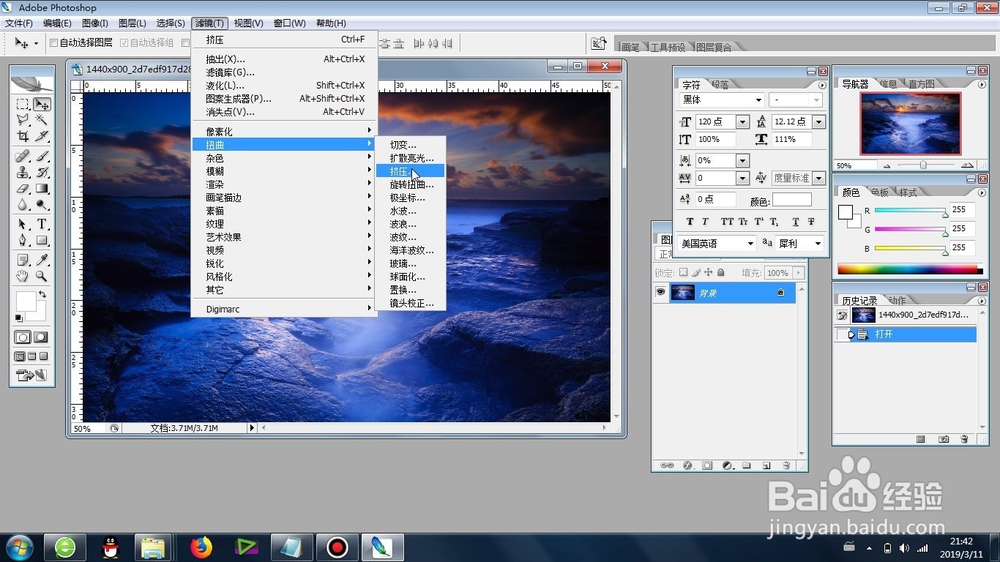
Task: Select the Rectangular Marquee tool
Action: (x=23, y=104)
